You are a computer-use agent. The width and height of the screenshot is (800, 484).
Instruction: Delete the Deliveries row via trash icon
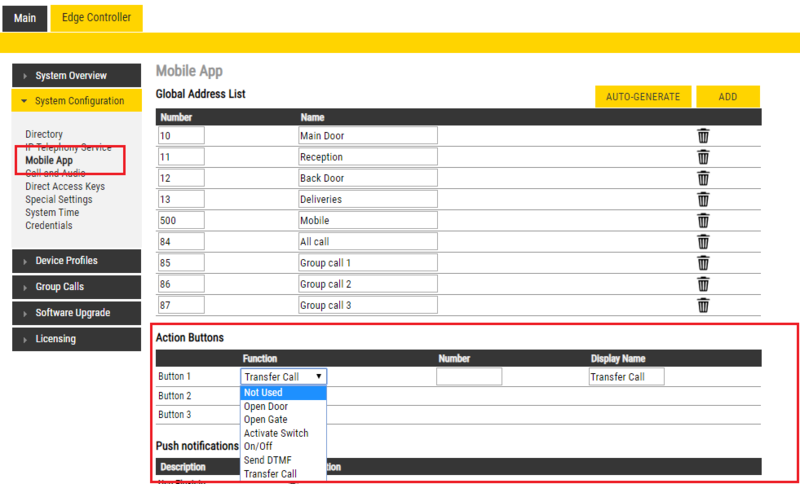703,199
